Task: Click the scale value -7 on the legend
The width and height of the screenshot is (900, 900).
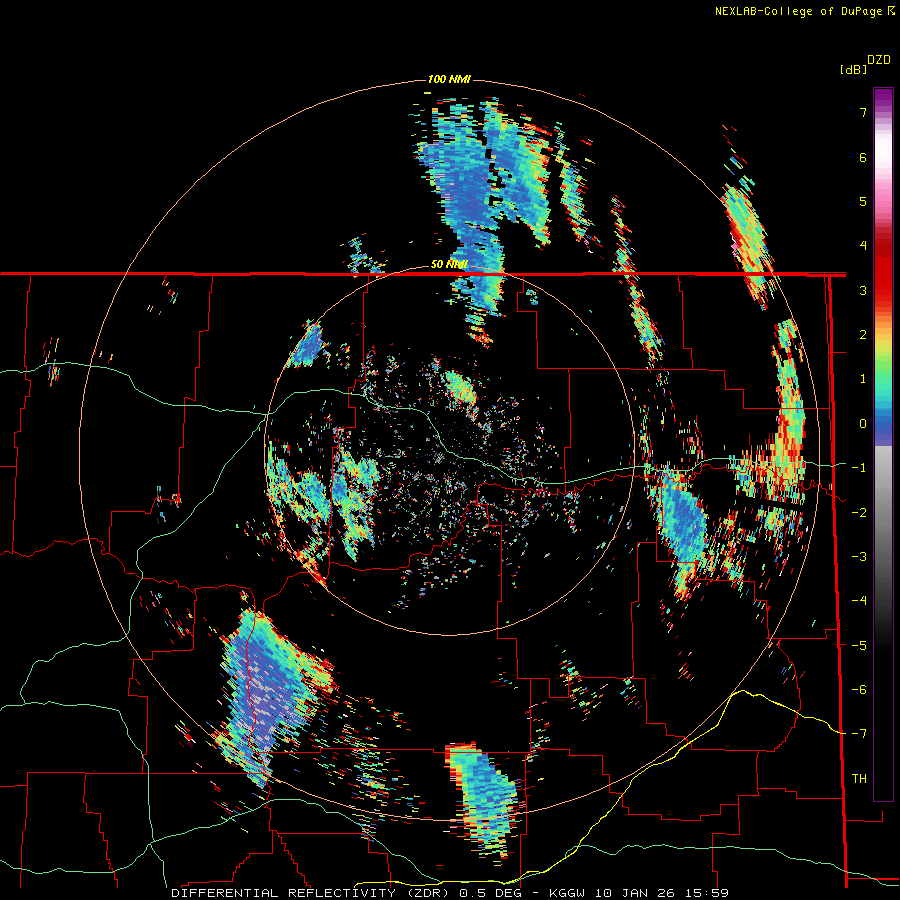Action: pyautogui.click(x=859, y=734)
